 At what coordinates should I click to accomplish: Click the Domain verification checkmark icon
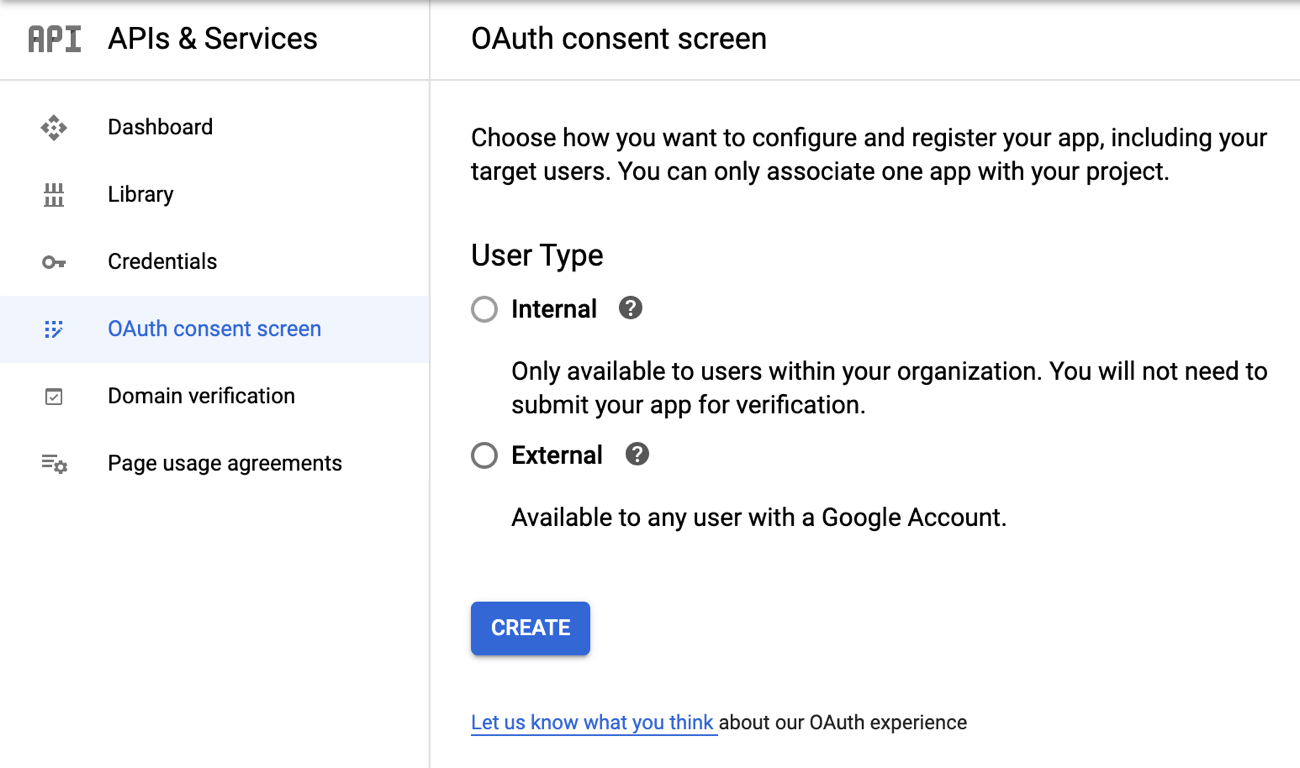click(x=55, y=396)
